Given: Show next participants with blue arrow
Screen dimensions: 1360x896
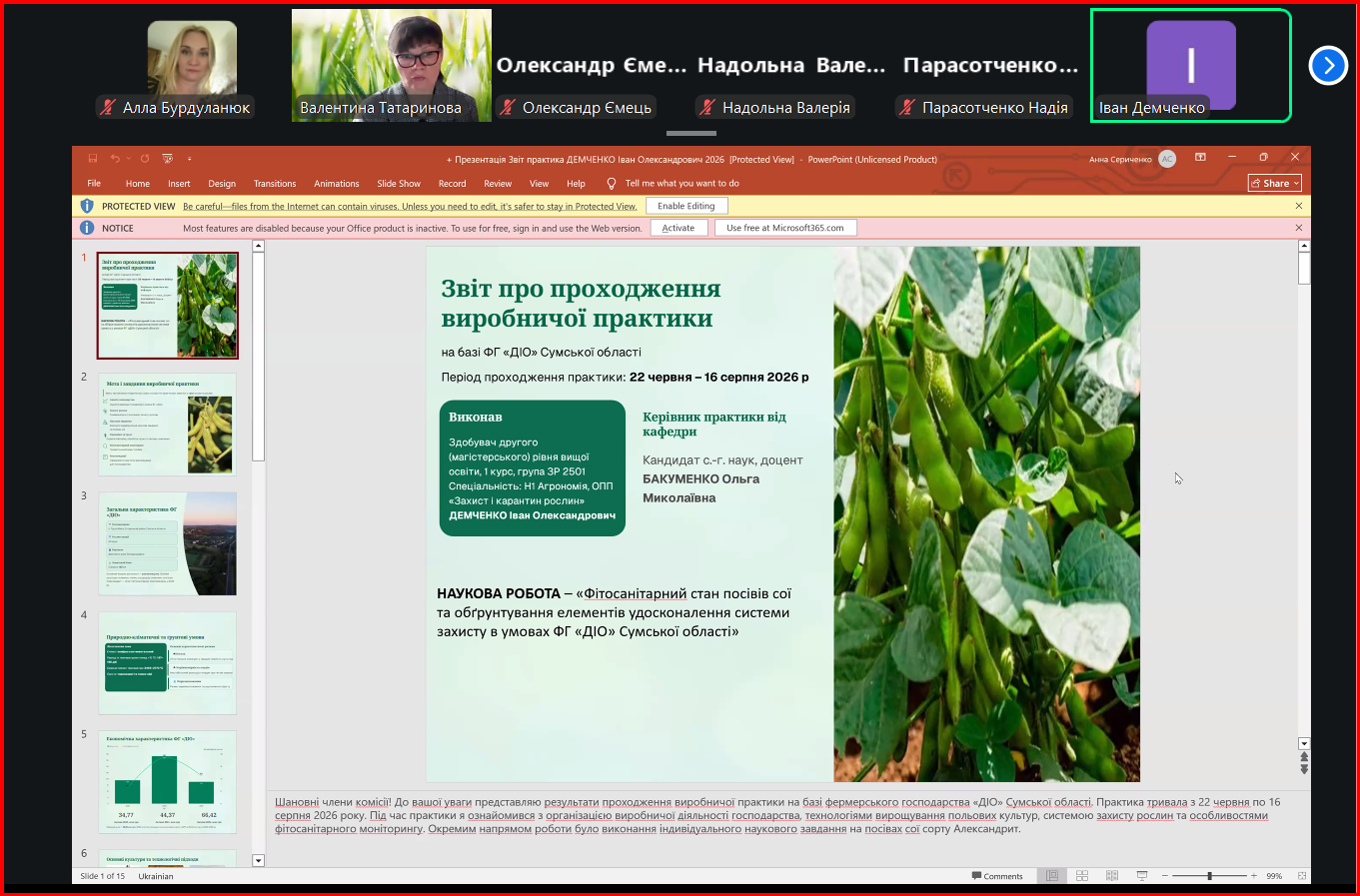Looking at the screenshot, I should click(x=1328, y=66).
